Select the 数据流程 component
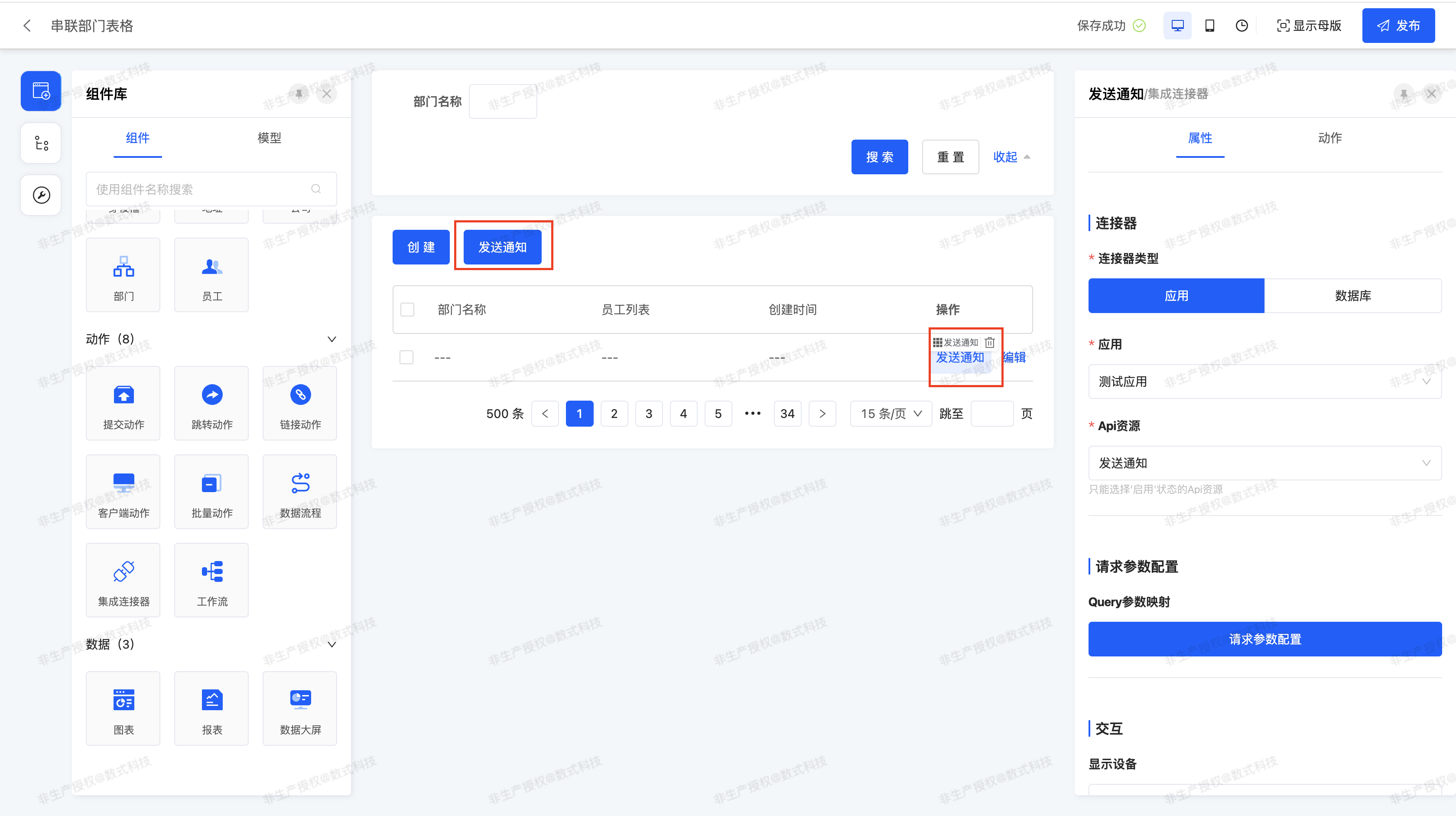 coord(299,491)
